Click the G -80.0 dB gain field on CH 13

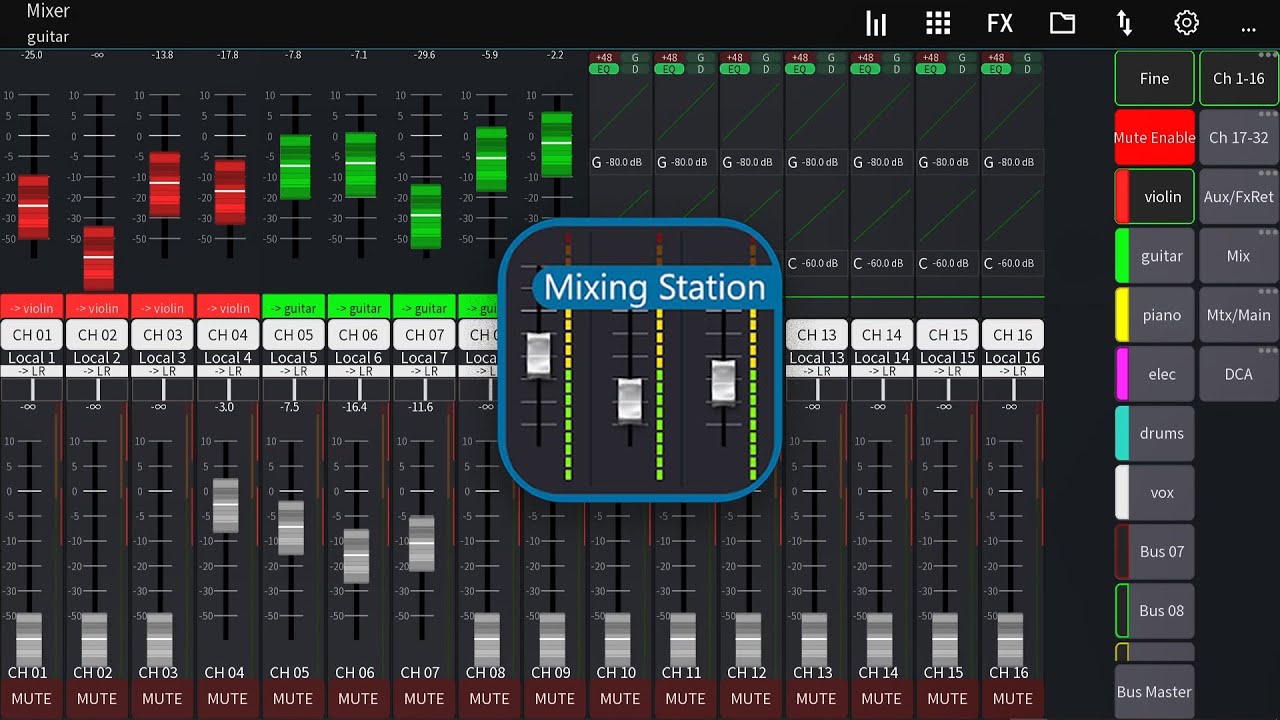816,162
